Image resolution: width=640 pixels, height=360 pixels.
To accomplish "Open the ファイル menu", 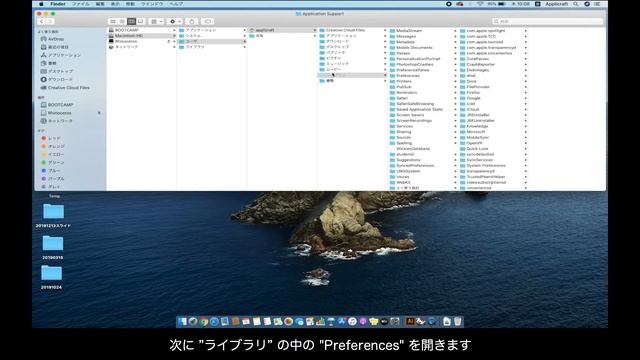I will coord(80,4).
